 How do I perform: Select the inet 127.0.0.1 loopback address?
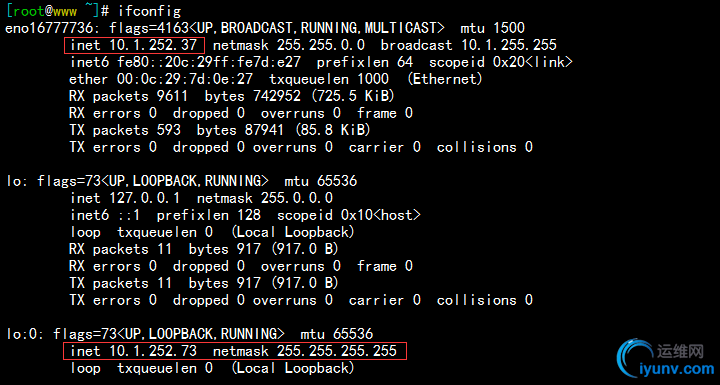click(125, 198)
